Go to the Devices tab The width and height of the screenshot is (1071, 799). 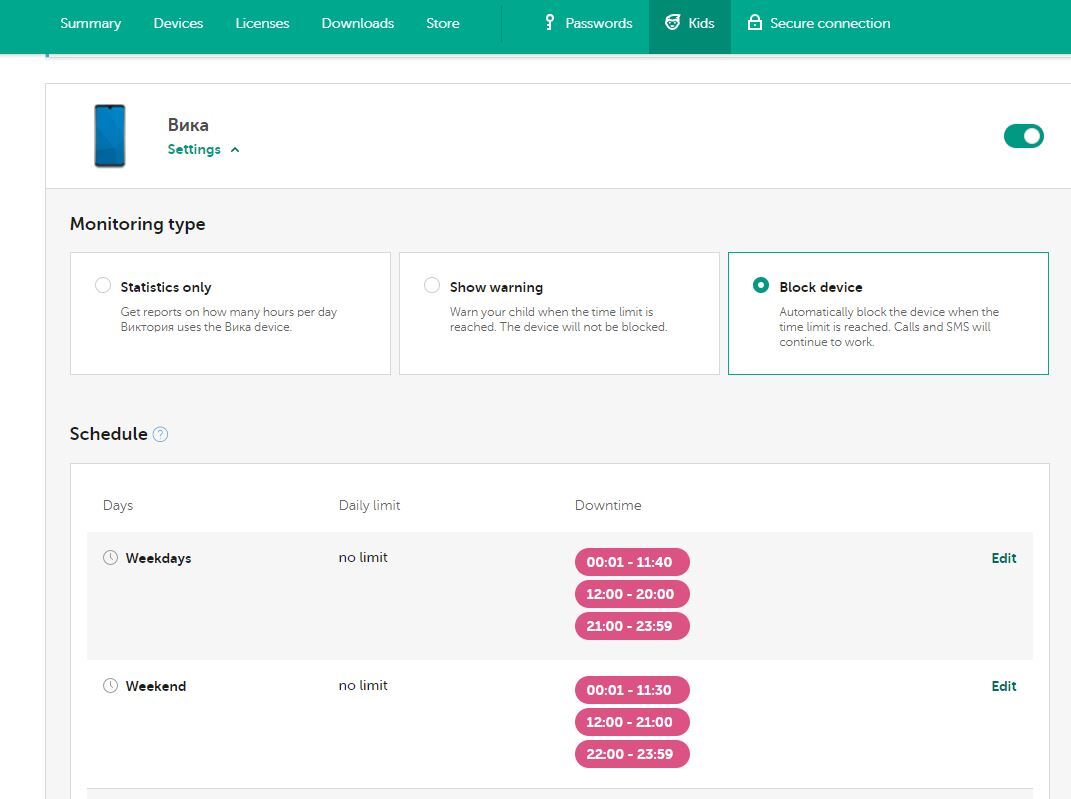pos(178,23)
